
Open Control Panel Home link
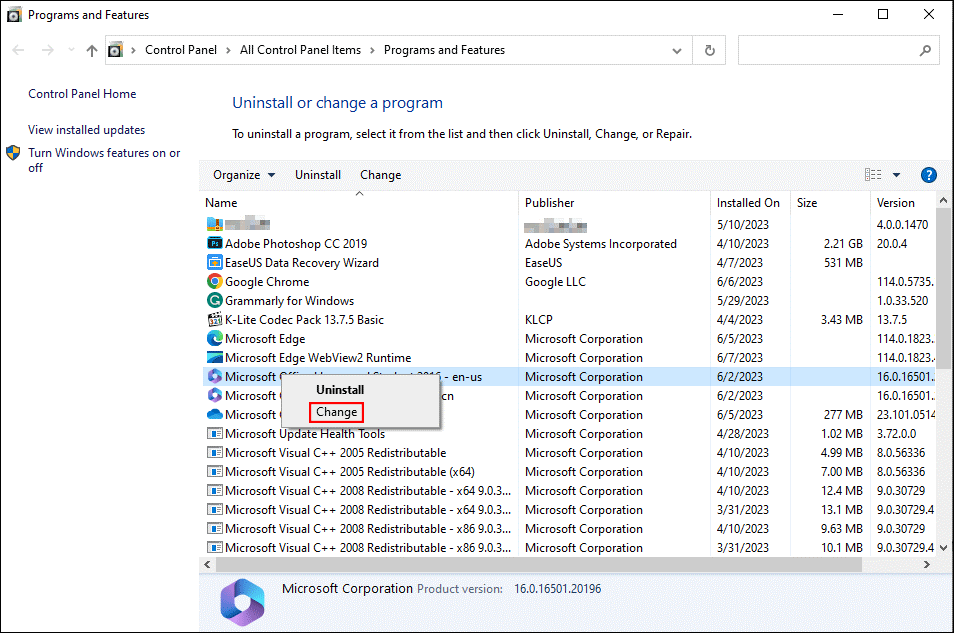(x=82, y=94)
